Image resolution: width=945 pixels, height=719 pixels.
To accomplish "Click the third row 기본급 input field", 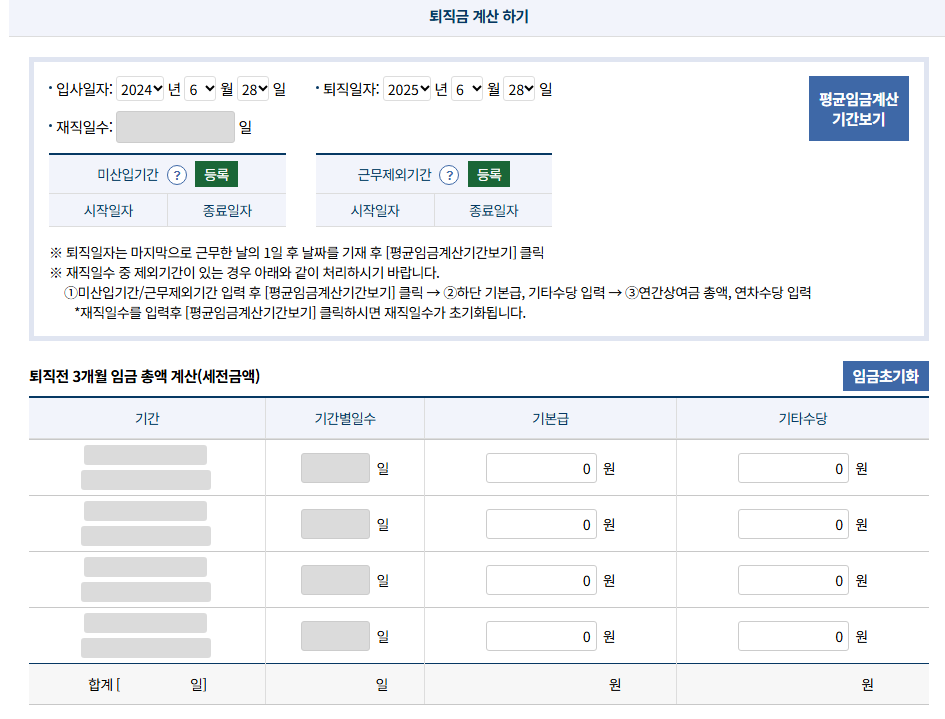I will coord(540,579).
